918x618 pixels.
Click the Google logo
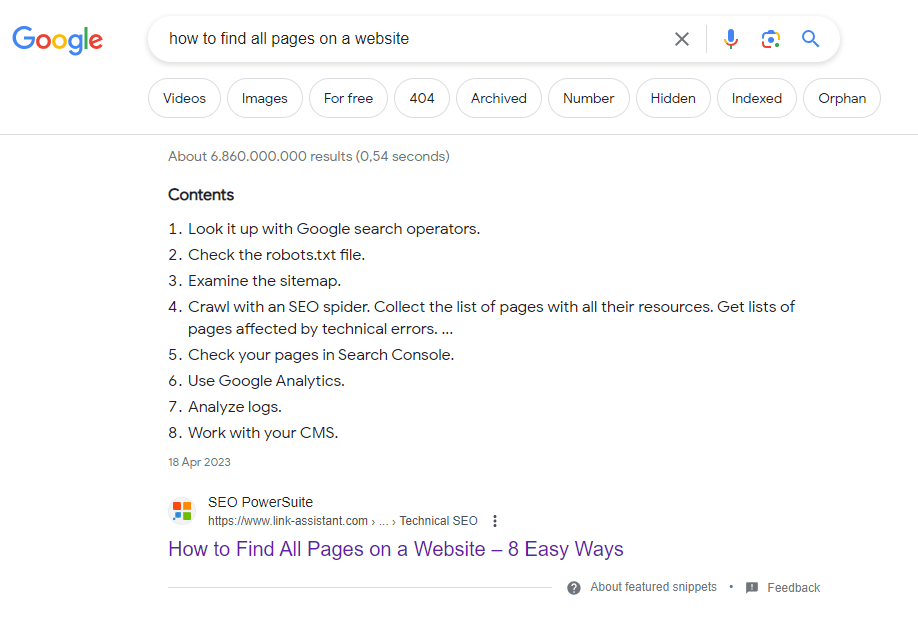tap(57, 40)
